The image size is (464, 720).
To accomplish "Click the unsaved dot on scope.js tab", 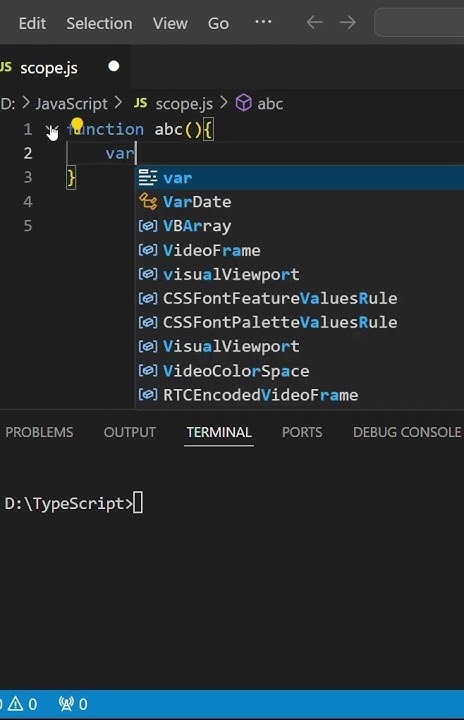I will click(113, 66).
